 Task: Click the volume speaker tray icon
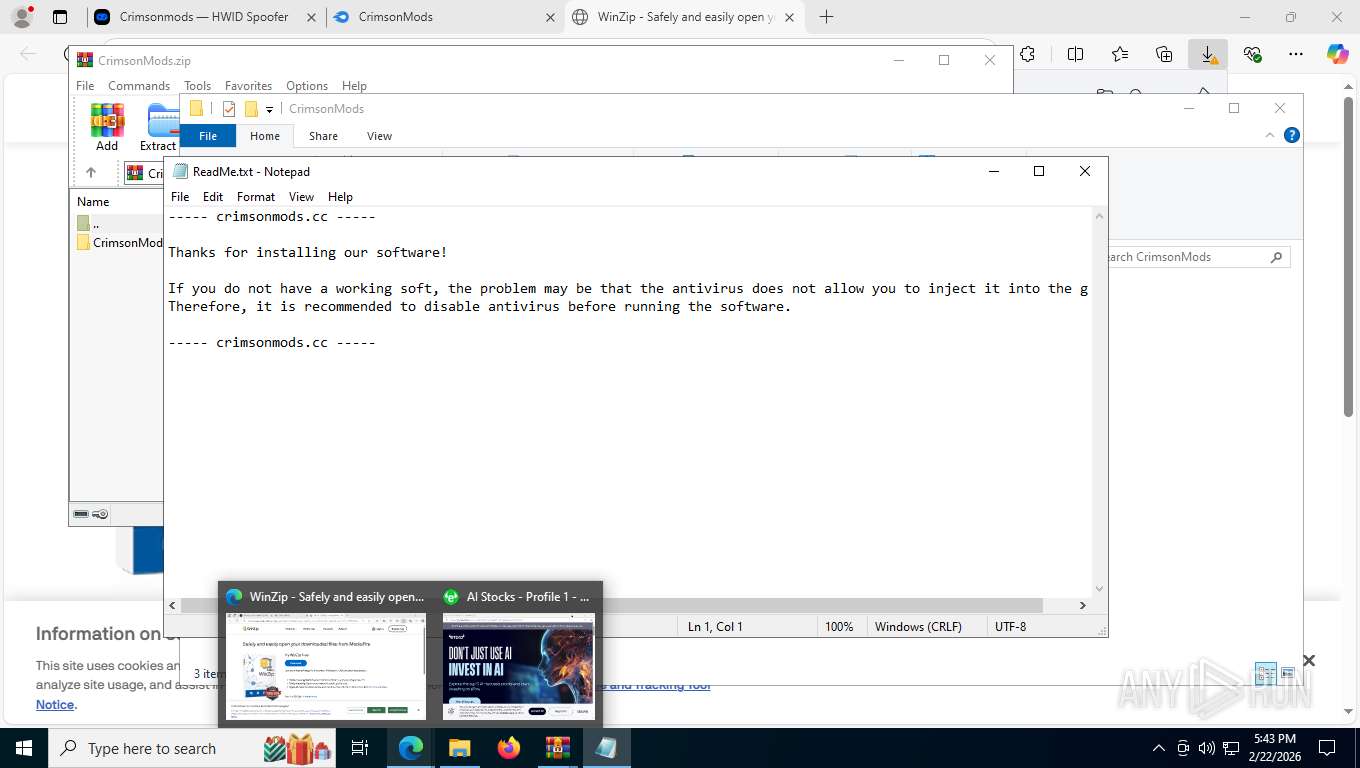click(1206, 748)
